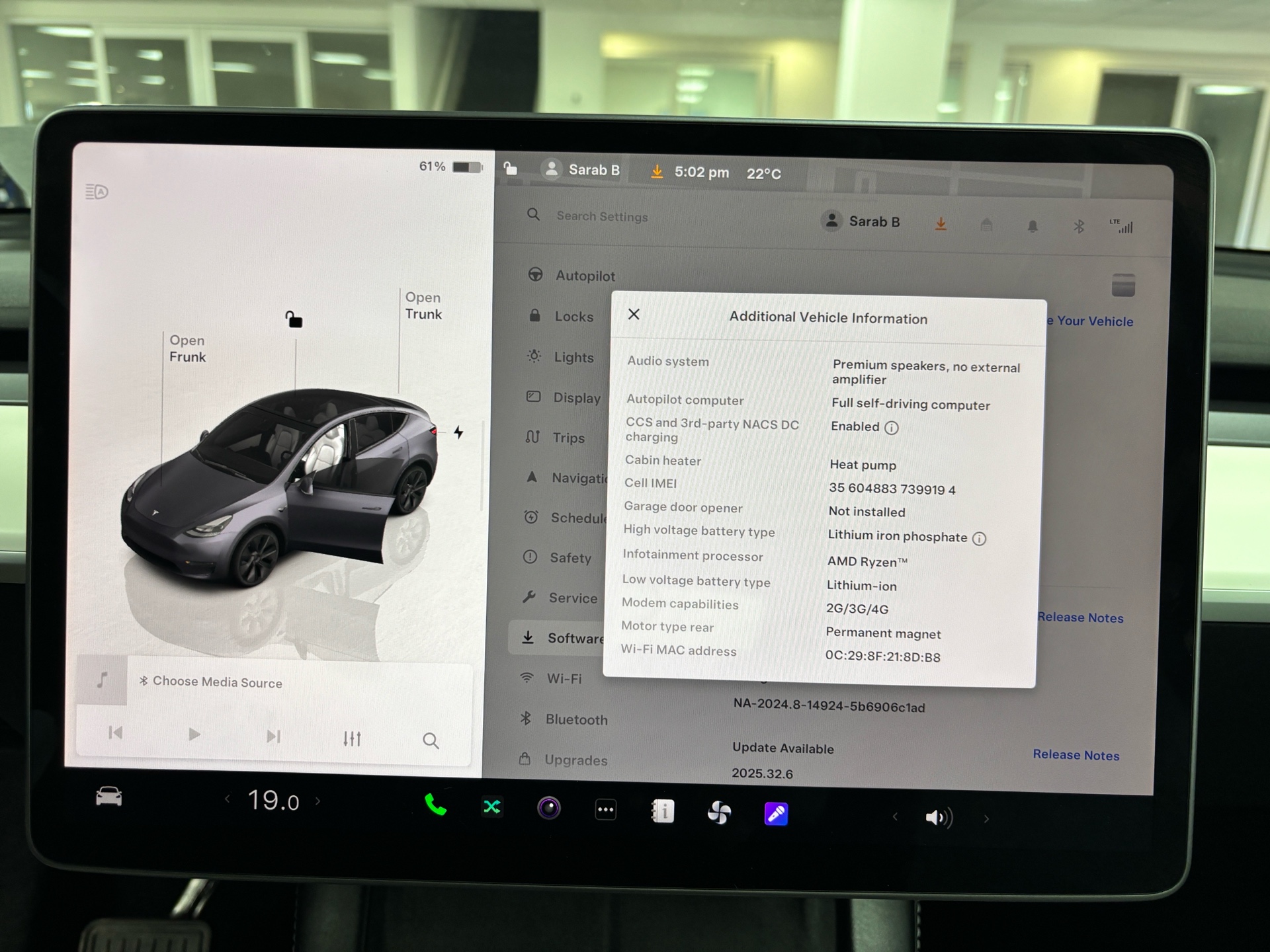The width and height of the screenshot is (1270, 952).
Task: Open the Frunk
Action: [187, 348]
